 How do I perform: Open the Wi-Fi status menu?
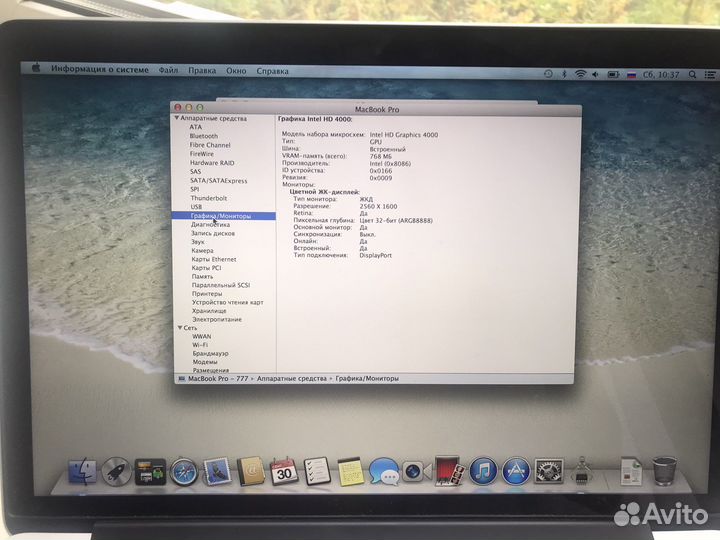pyautogui.click(x=580, y=74)
